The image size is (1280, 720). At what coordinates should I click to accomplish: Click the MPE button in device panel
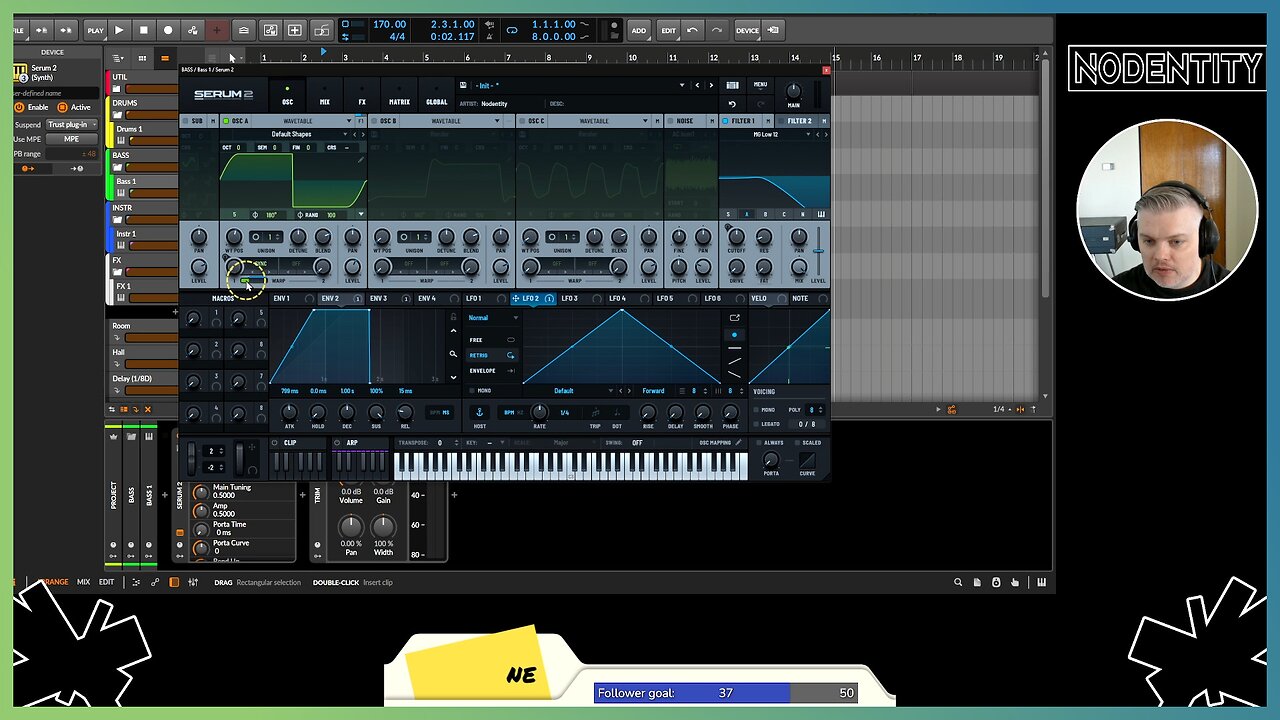tap(71, 139)
